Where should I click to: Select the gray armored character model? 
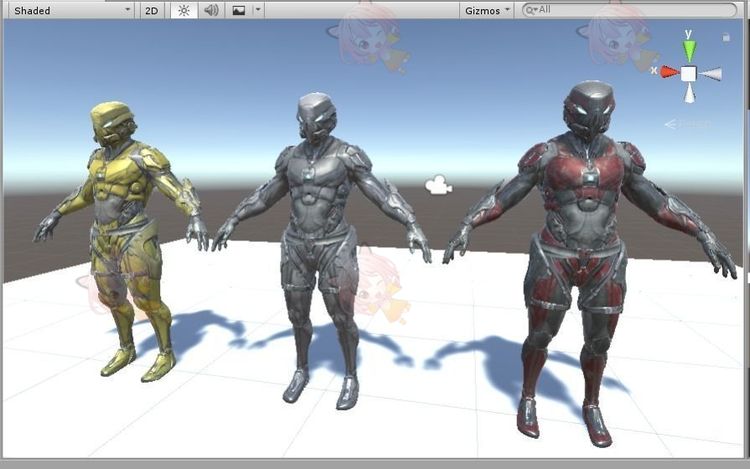click(x=320, y=249)
